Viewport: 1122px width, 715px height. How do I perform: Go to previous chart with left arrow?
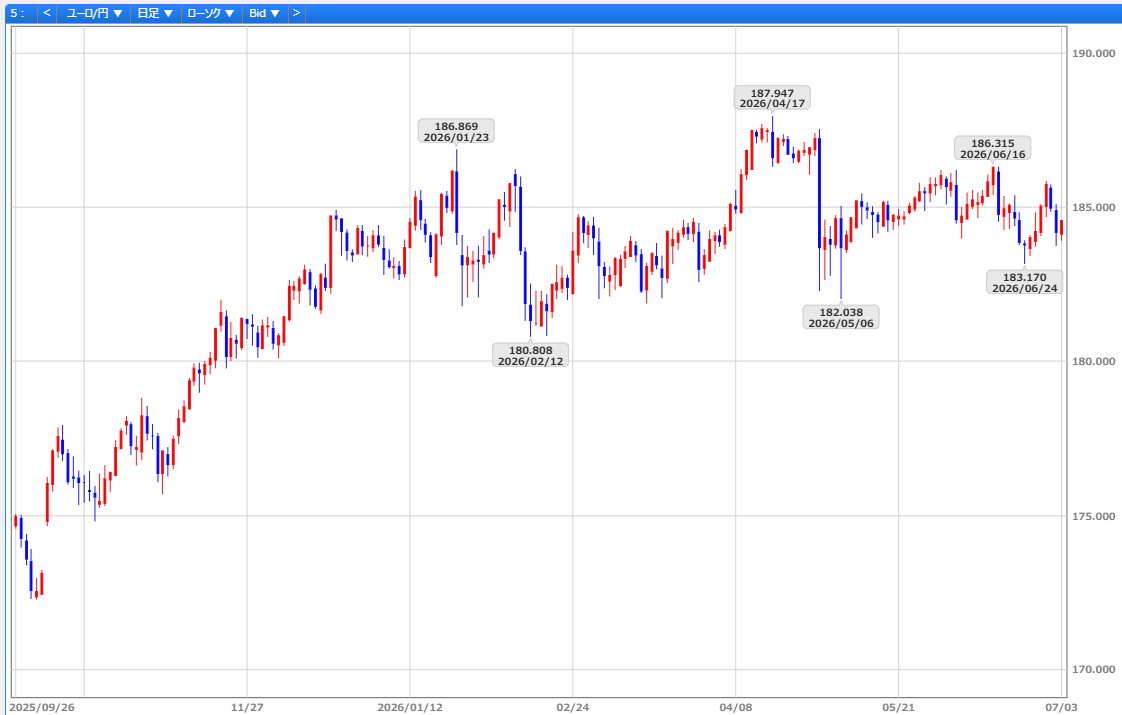tap(47, 13)
